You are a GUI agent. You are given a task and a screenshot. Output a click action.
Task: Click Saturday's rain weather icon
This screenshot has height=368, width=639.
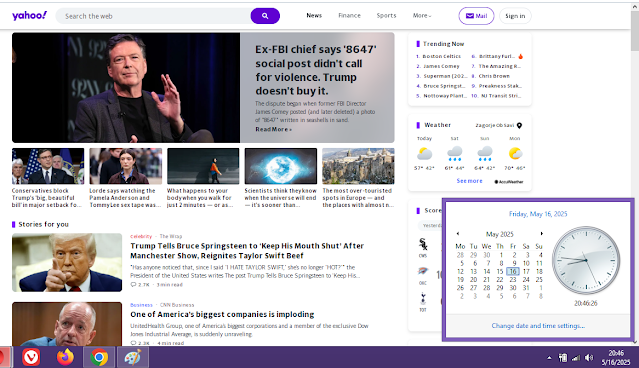click(454, 154)
